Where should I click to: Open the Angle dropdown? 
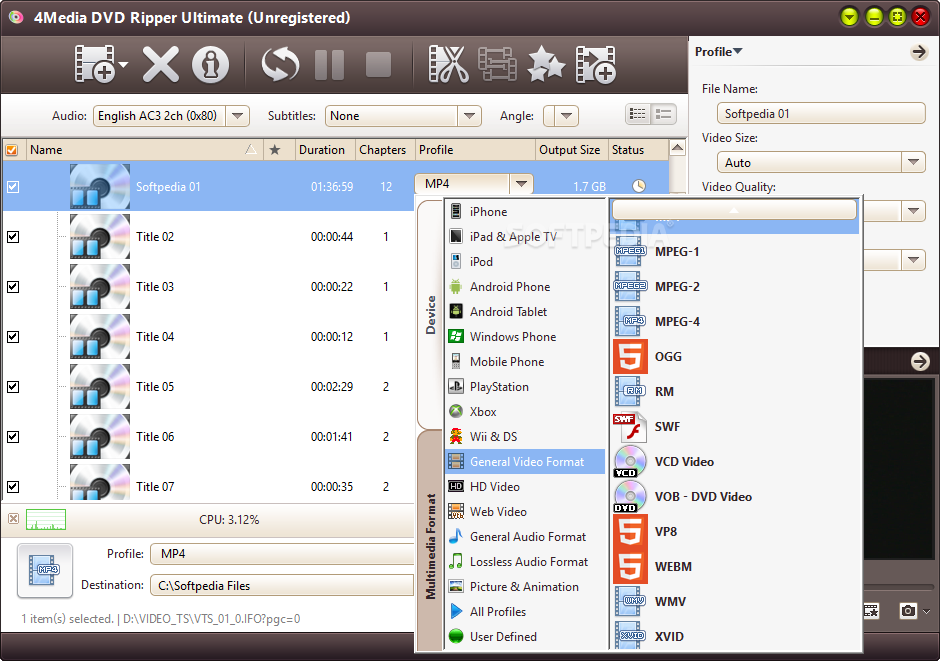(x=566, y=116)
